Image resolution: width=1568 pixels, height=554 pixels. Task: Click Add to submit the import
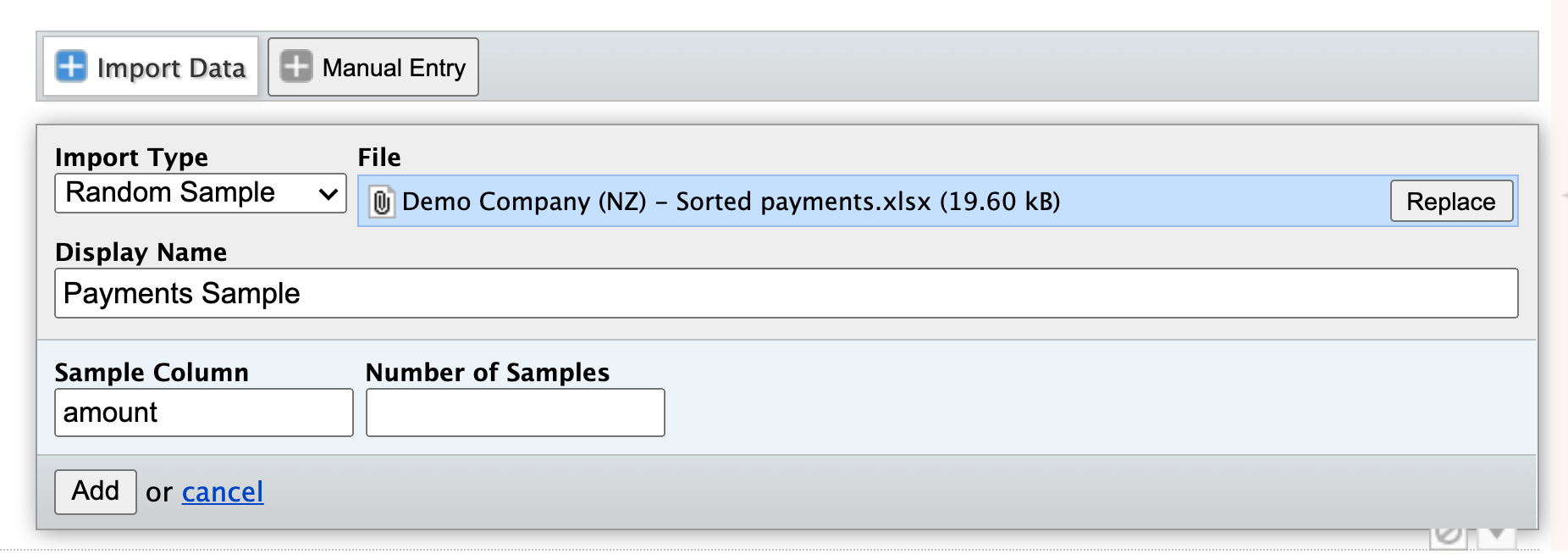[x=95, y=491]
